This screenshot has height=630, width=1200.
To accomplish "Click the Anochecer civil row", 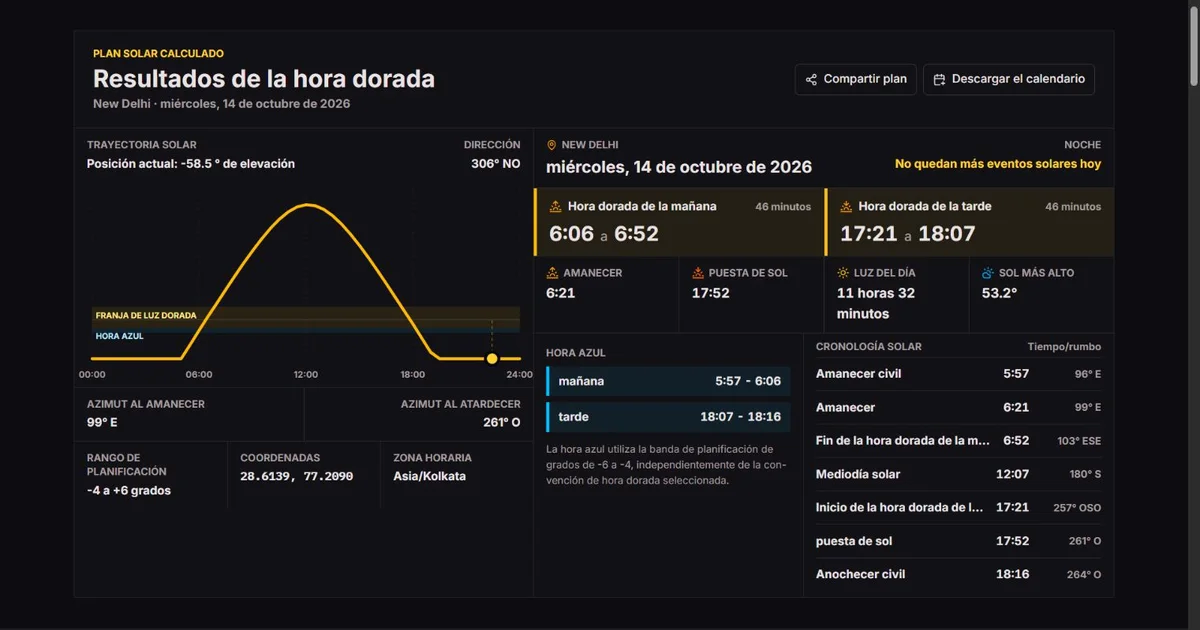I will click(958, 574).
